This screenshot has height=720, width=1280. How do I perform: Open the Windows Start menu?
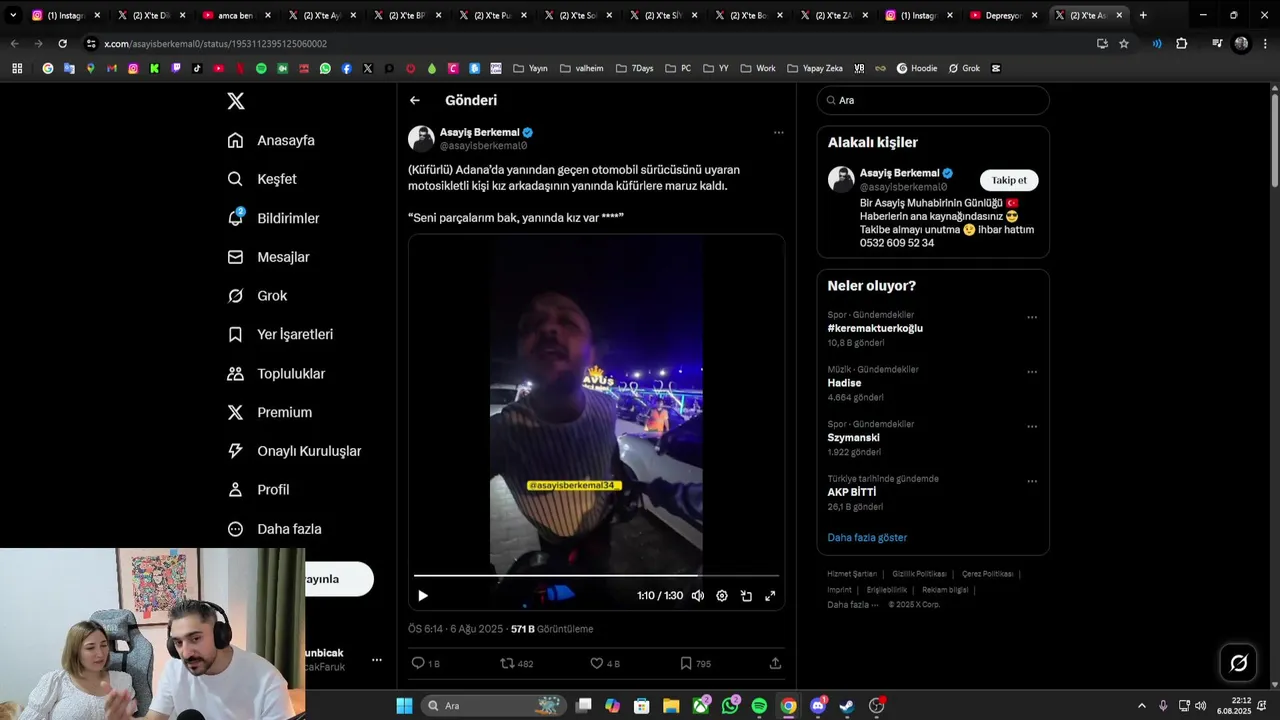pos(404,706)
